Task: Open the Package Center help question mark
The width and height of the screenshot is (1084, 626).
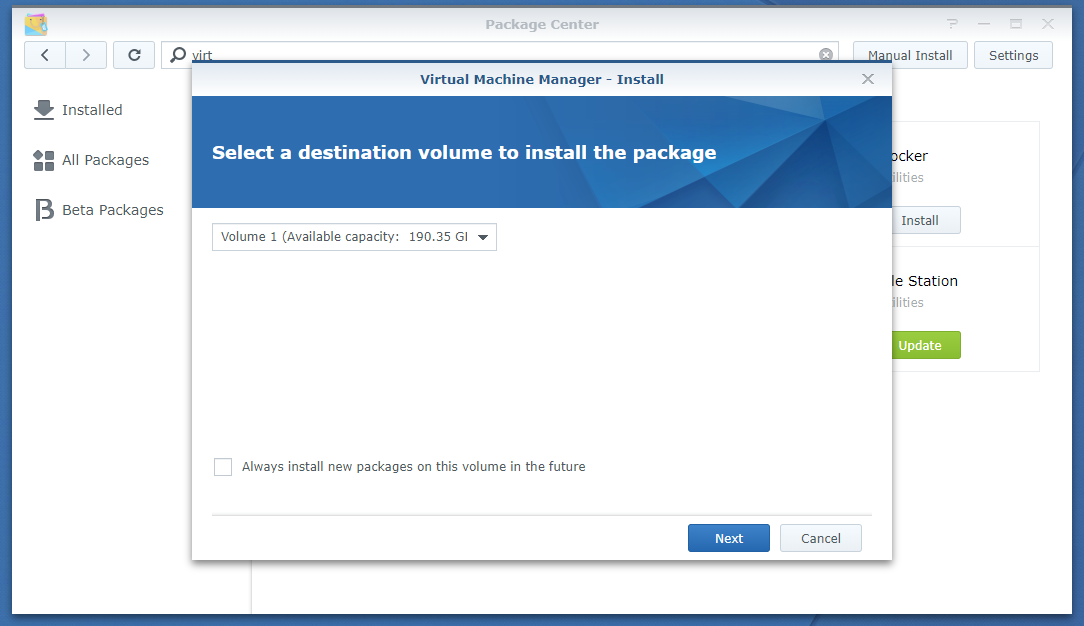Action: [952, 24]
